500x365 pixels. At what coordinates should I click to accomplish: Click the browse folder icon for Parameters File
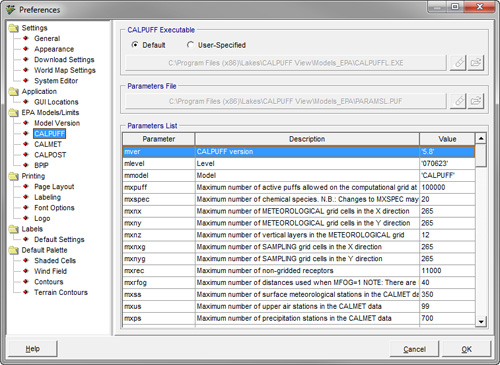[x=476, y=101]
